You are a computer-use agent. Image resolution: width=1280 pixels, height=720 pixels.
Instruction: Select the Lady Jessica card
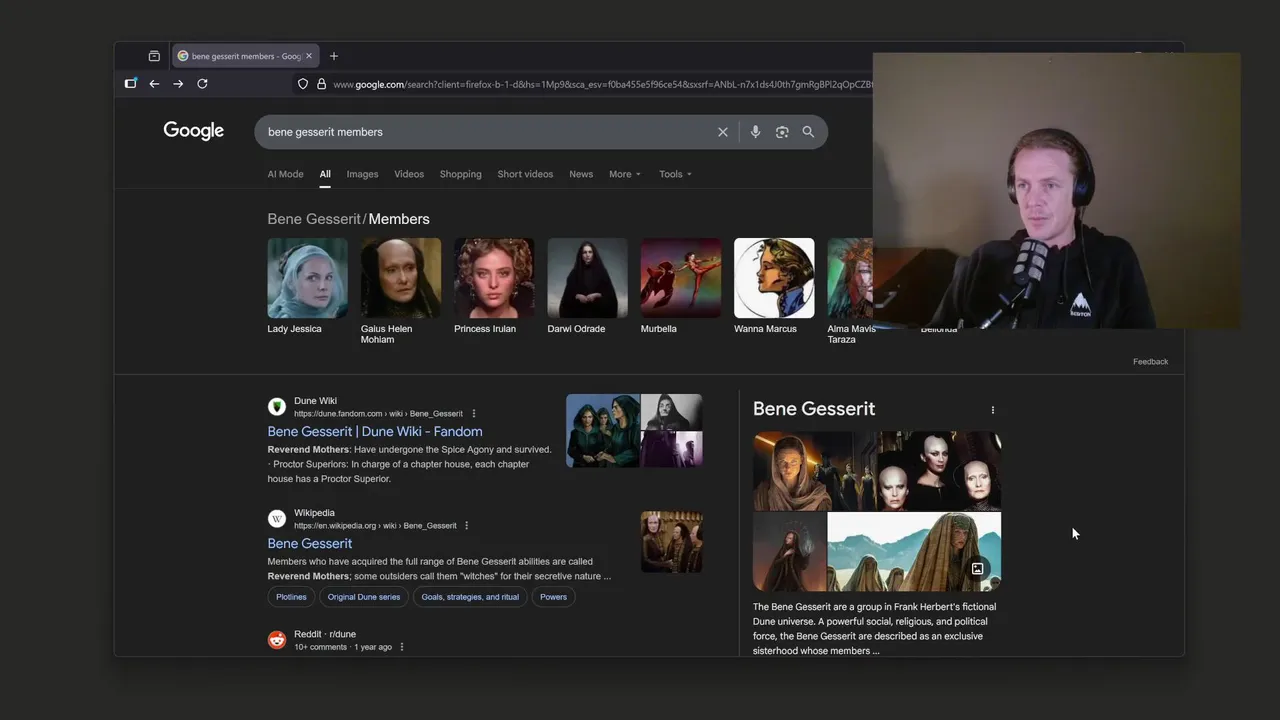[307, 286]
